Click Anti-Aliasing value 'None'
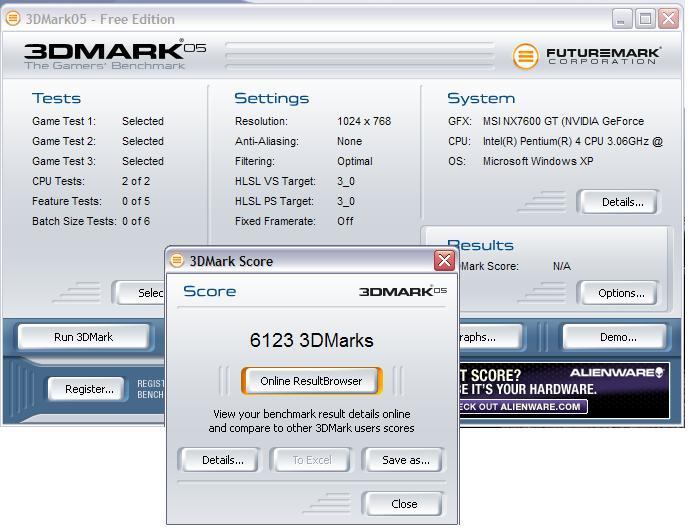 pyautogui.click(x=349, y=141)
